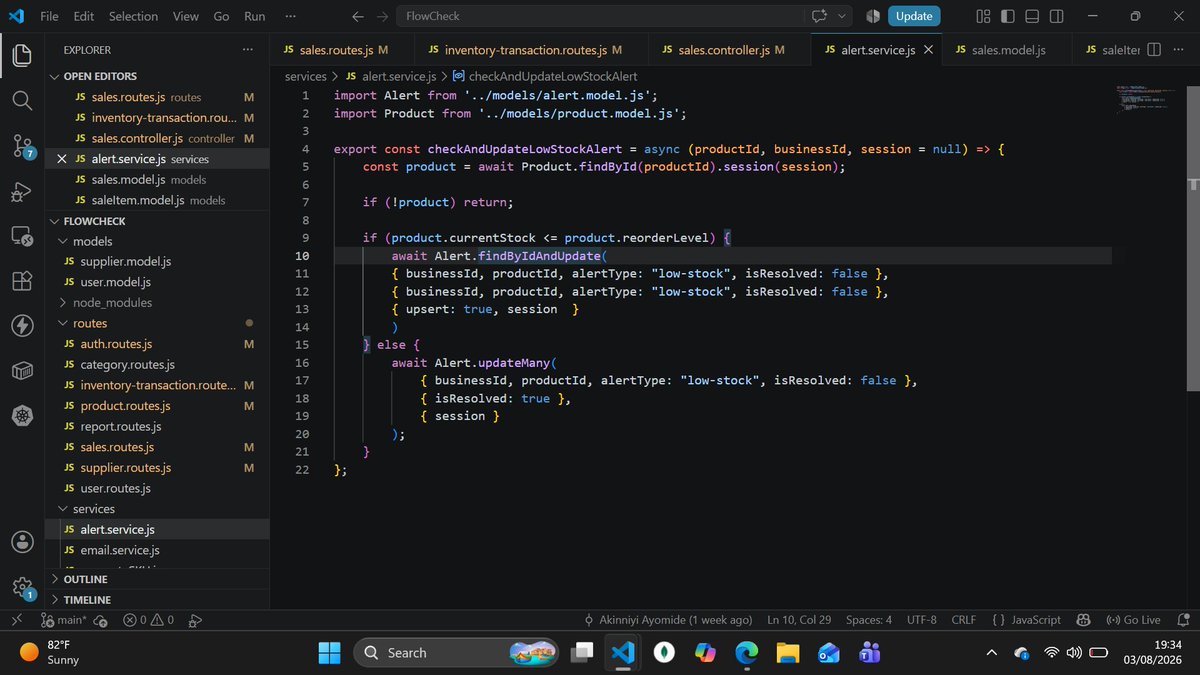Image resolution: width=1200 pixels, height=675 pixels.
Task: Click checkAndUpdateLowStockAlert breadcrumb
Action: [545, 76]
